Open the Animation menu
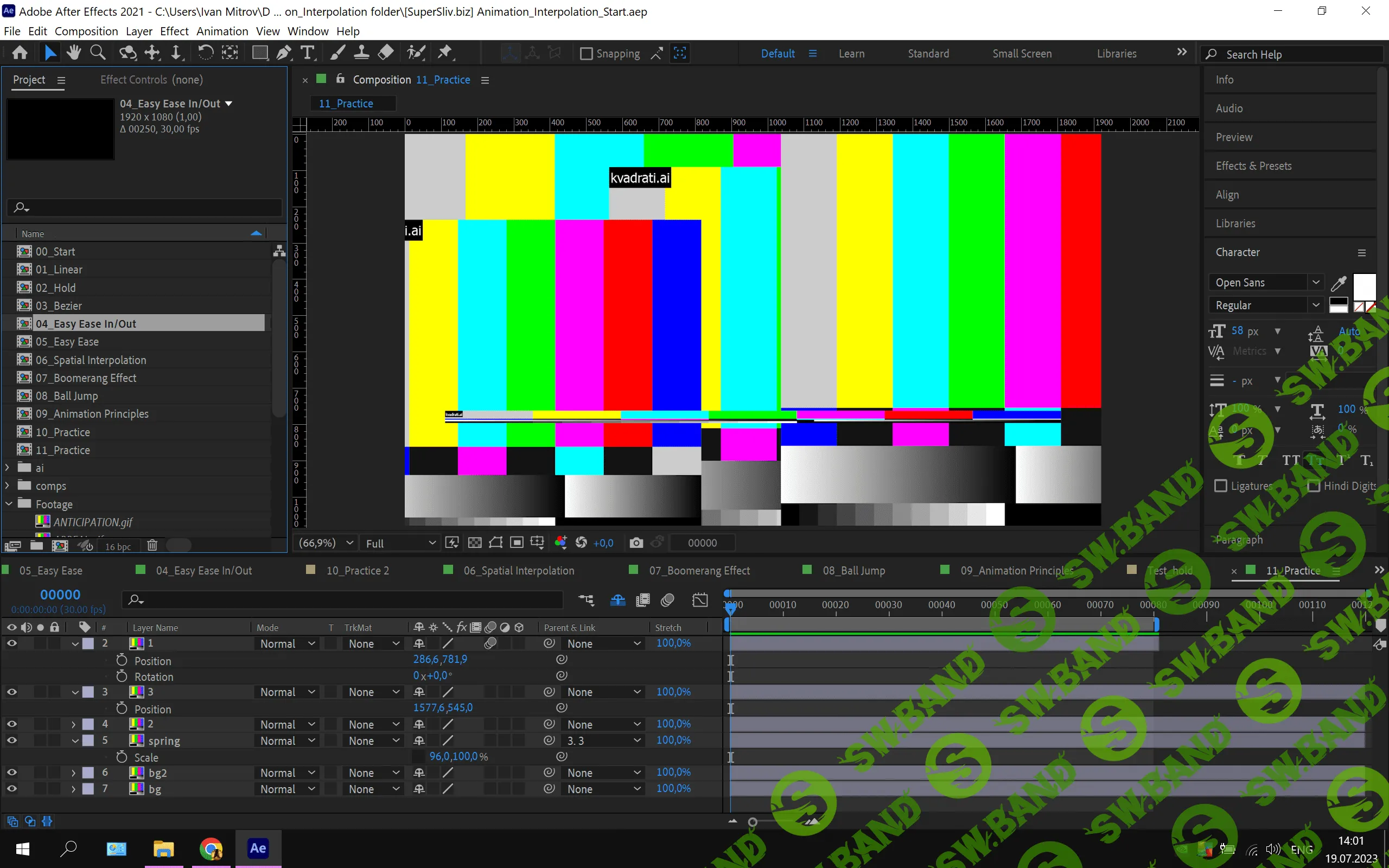Image resolution: width=1389 pixels, height=868 pixels. coord(222,31)
